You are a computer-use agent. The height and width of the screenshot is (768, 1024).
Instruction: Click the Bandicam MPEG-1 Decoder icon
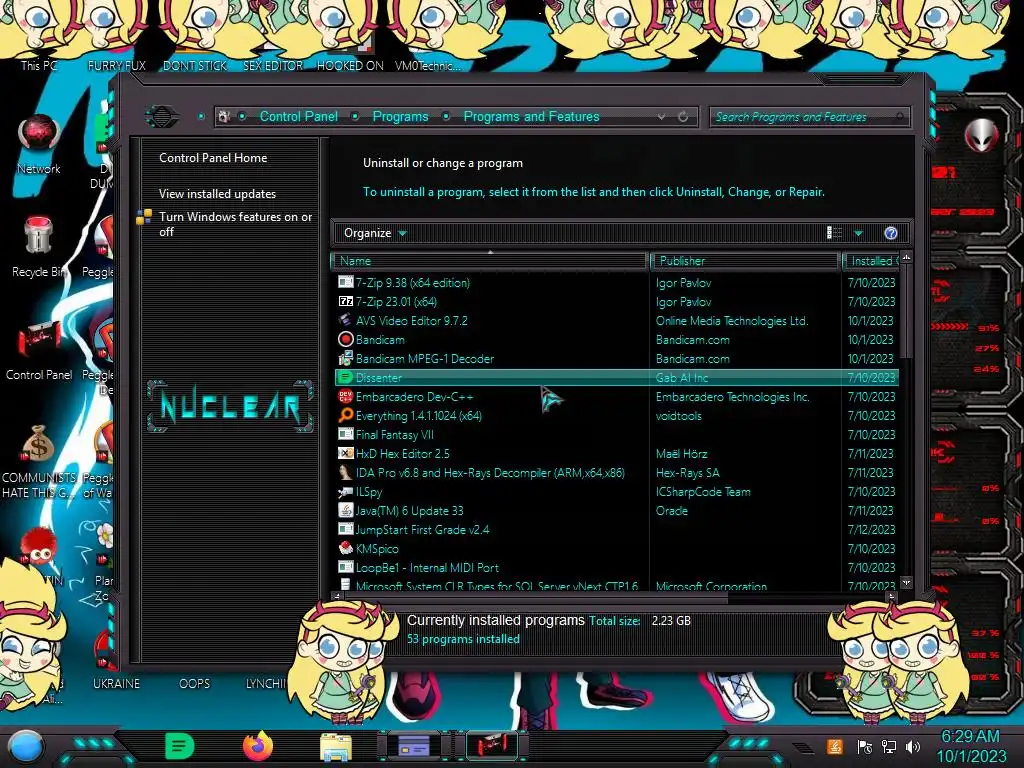point(345,358)
